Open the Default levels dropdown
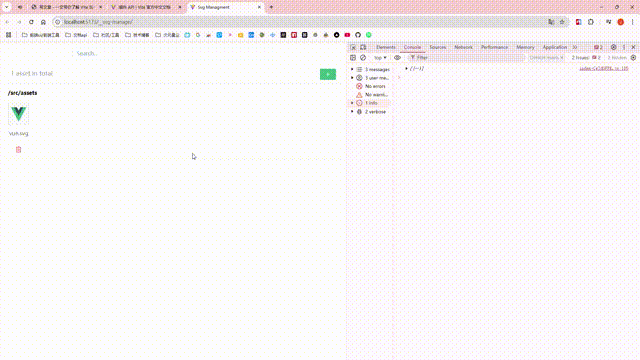Image resolution: width=640 pixels, height=360 pixels. 546,58
